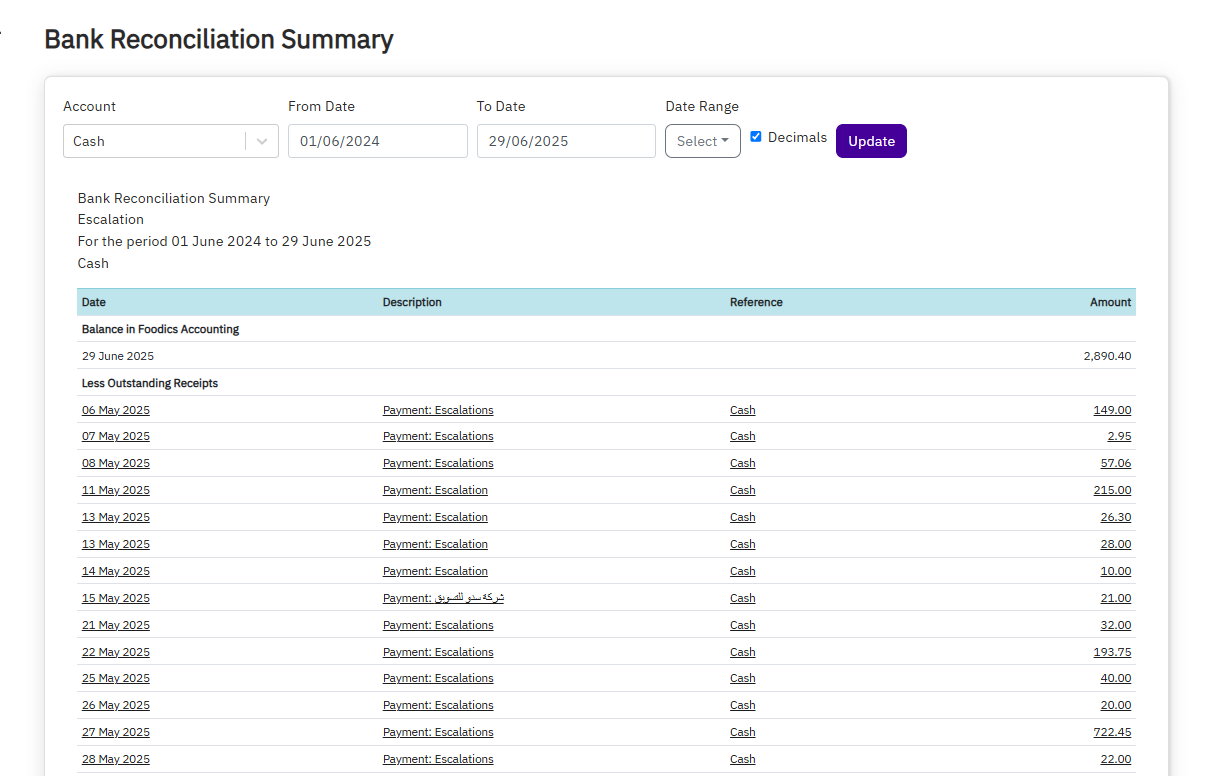
Task: Click the Cash reference on 08 May 2025
Action: pos(742,462)
